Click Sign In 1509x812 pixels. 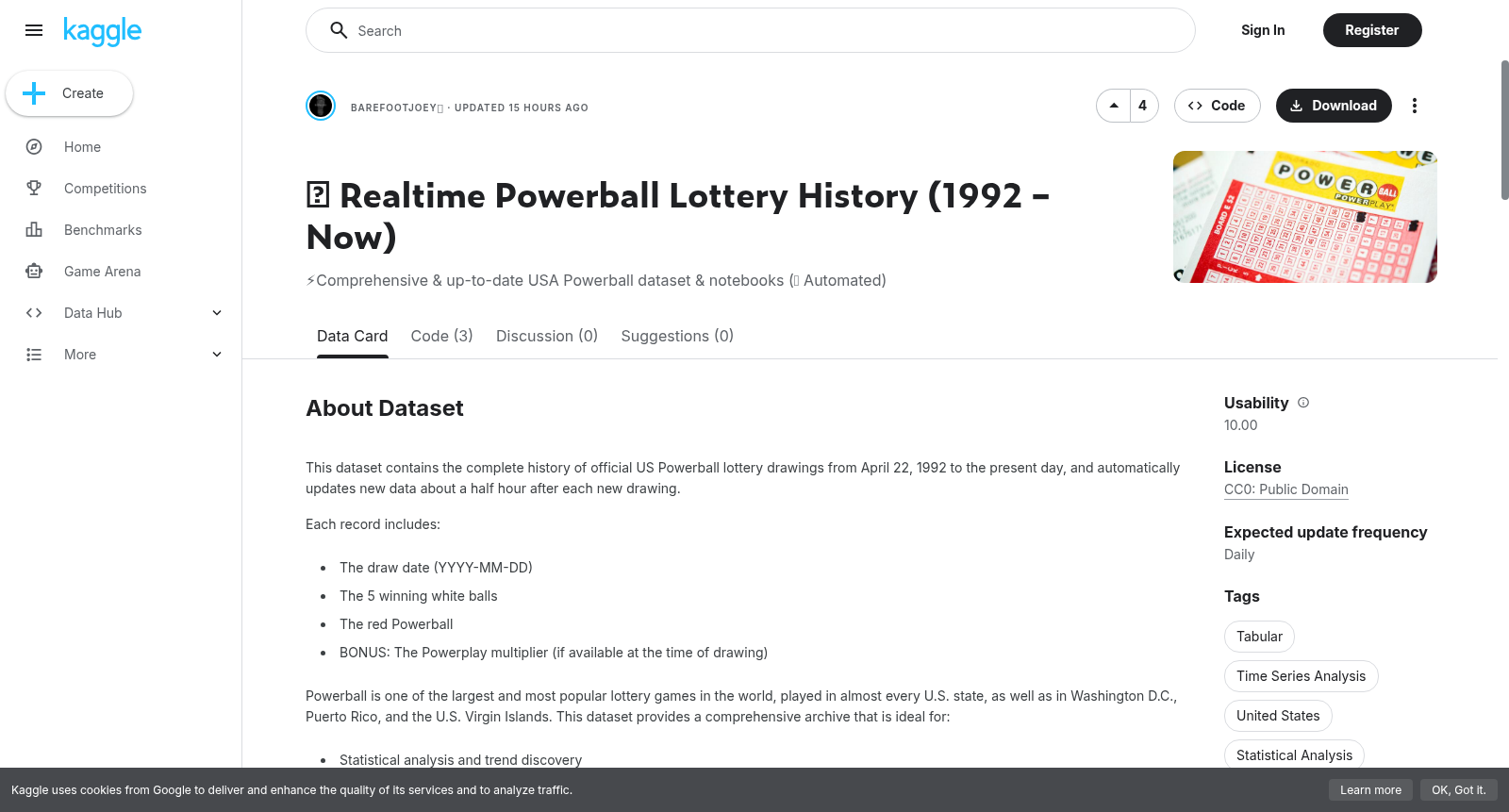coord(1263,30)
